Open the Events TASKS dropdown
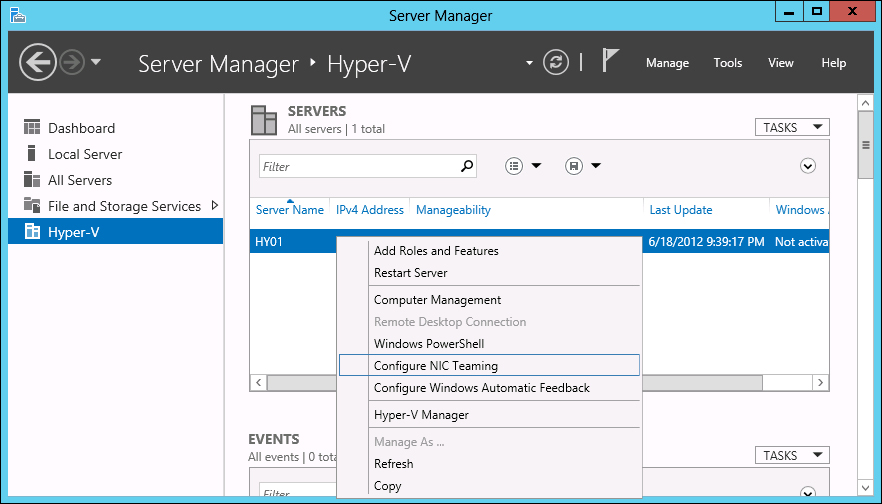This screenshot has height=504, width=882. [792, 455]
